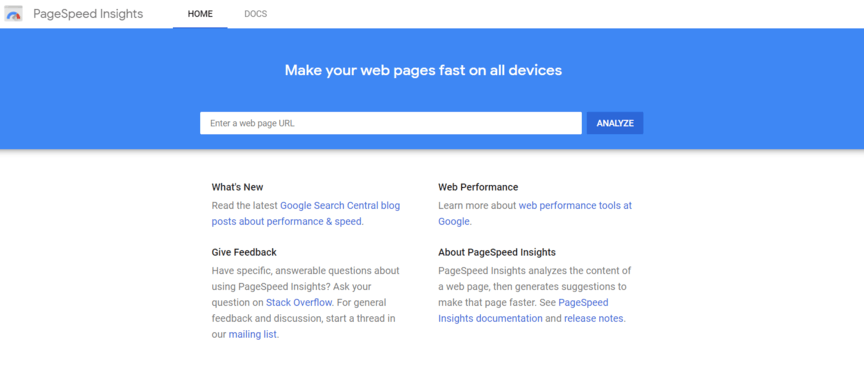Click the 'Give Feedback' heading
This screenshot has height=375, width=864.
[244, 252]
